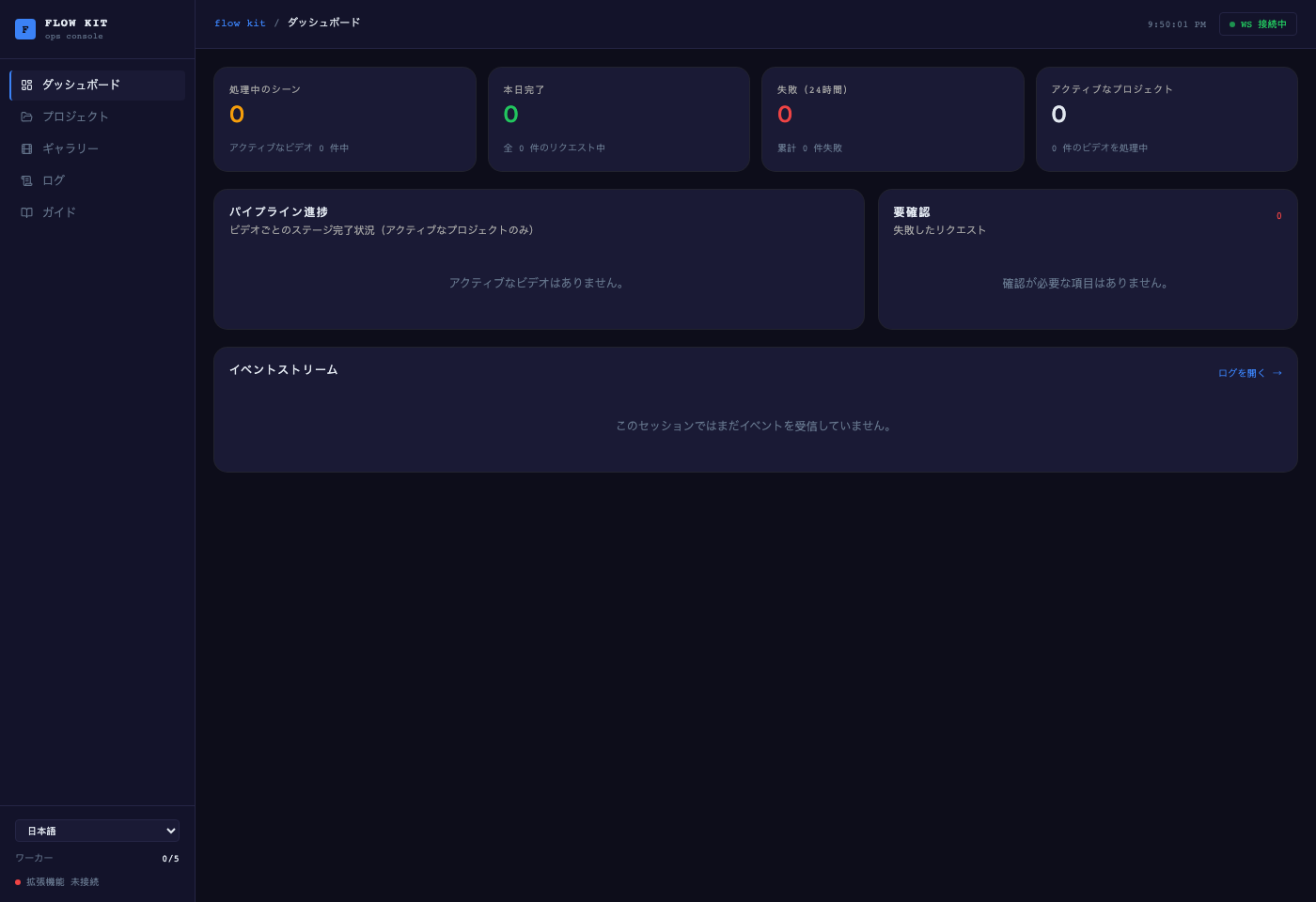
Task: Click the WS 接続中 status badge
Action: [1258, 24]
